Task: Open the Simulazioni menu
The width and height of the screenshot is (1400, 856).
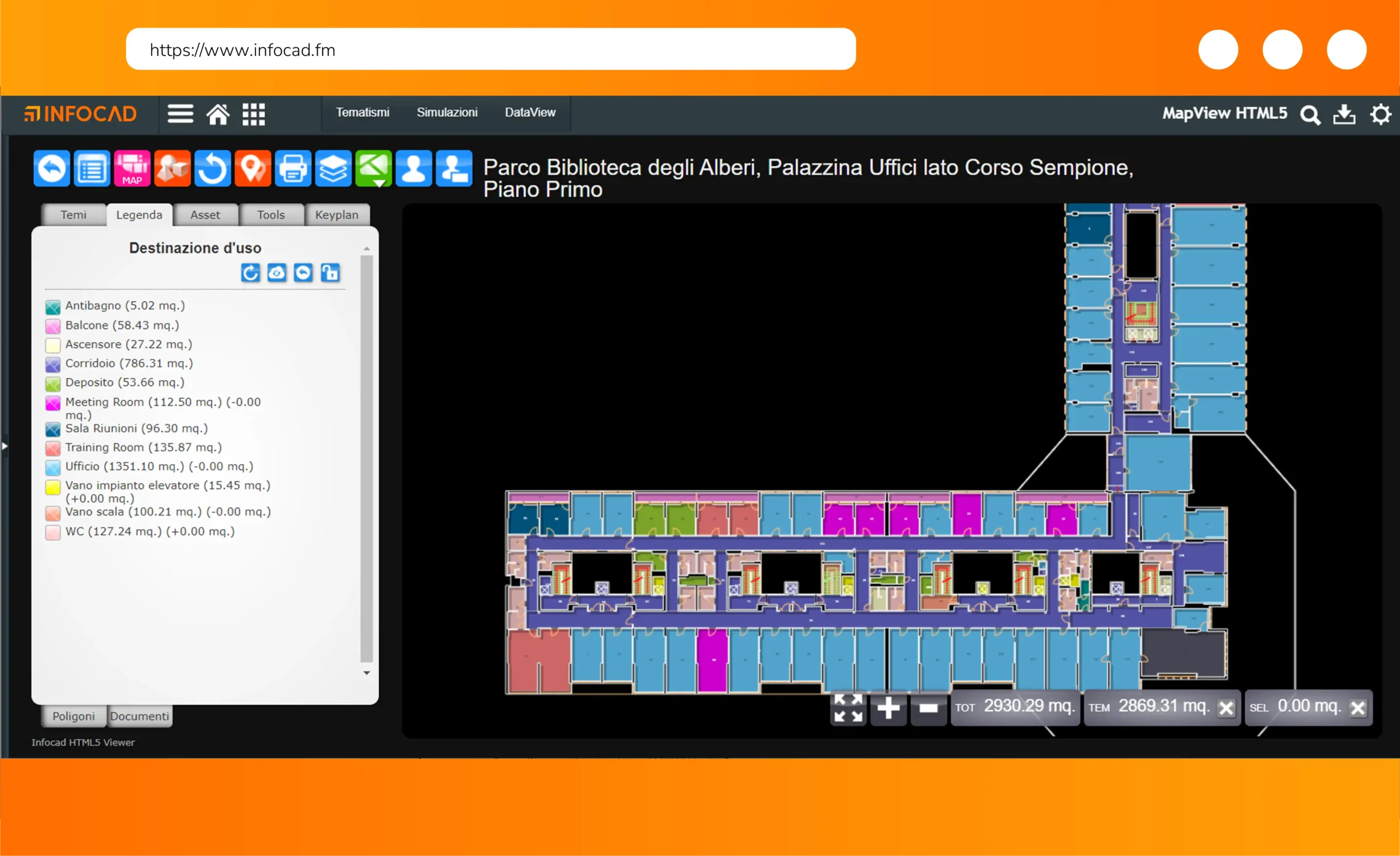Action: click(447, 113)
